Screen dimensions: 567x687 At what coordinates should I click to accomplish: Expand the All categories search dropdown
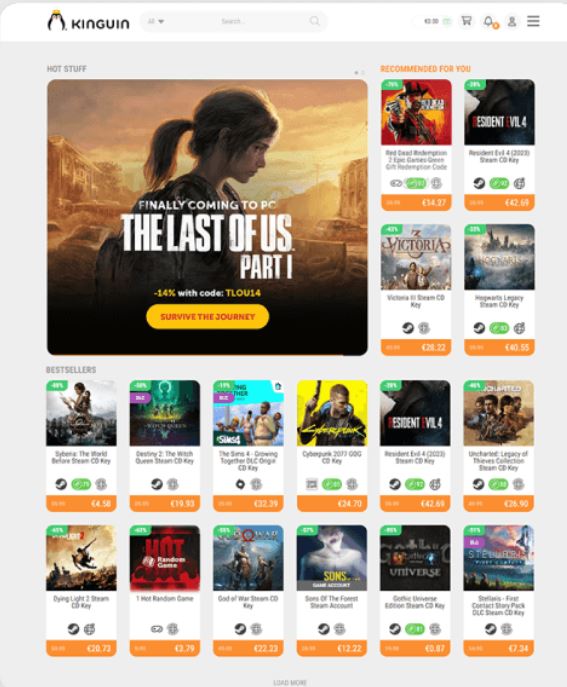[x=156, y=21]
